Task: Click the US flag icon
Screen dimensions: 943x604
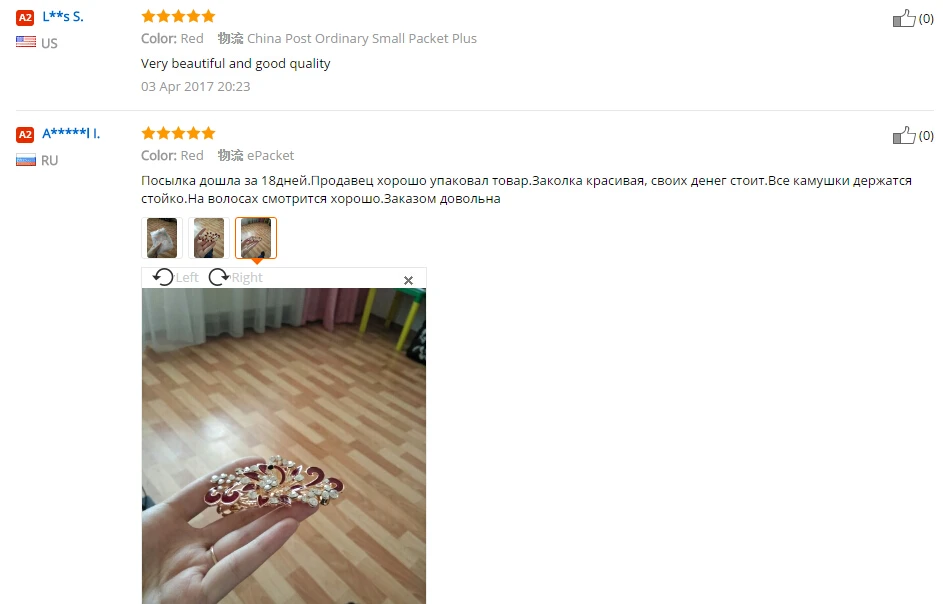Action: (26, 42)
